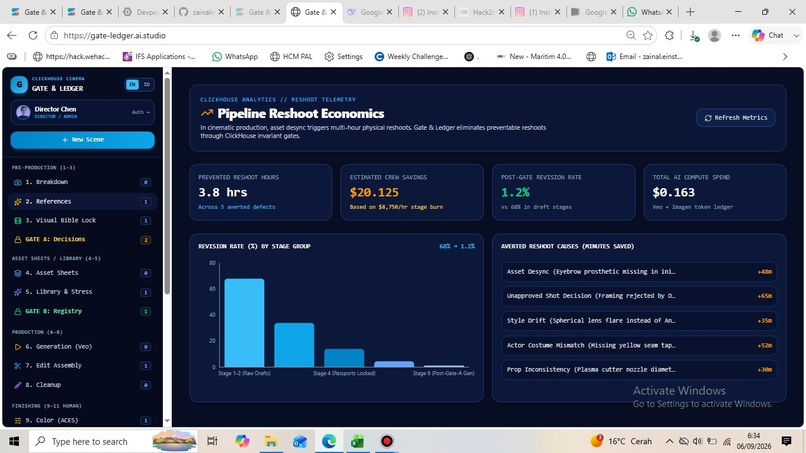Click the Total AI Compute Spend value
This screenshot has height=453, width=806.
pos(673,192)
